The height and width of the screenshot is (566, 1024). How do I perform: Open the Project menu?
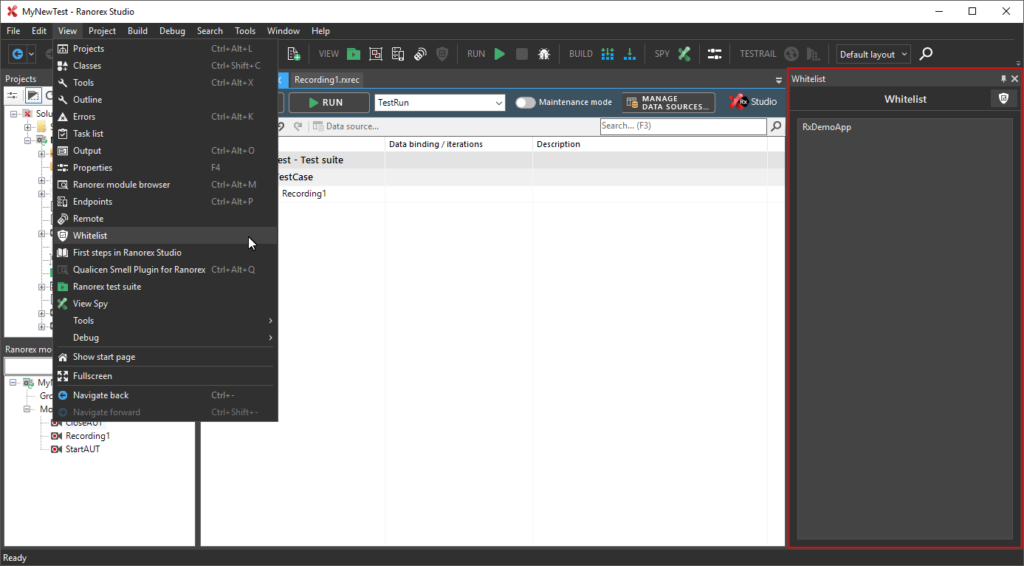coord(102,31)
